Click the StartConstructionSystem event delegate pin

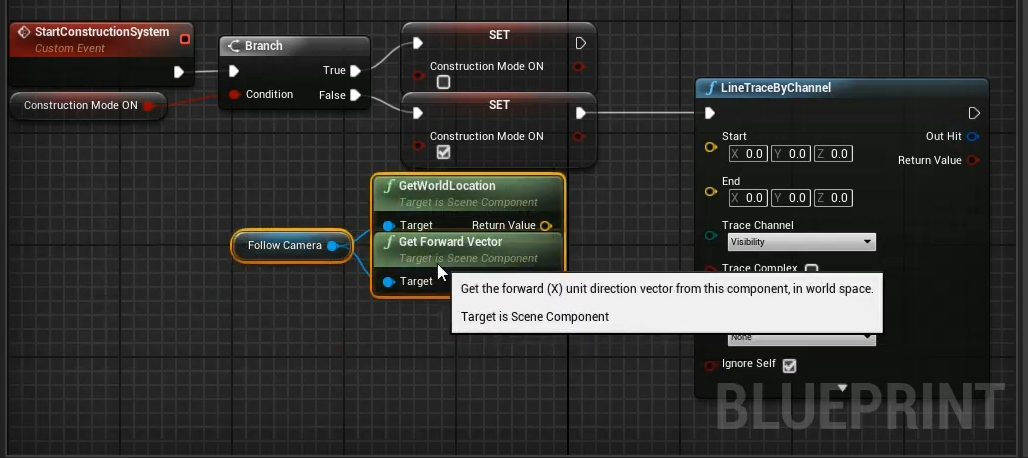coord(185,38)
